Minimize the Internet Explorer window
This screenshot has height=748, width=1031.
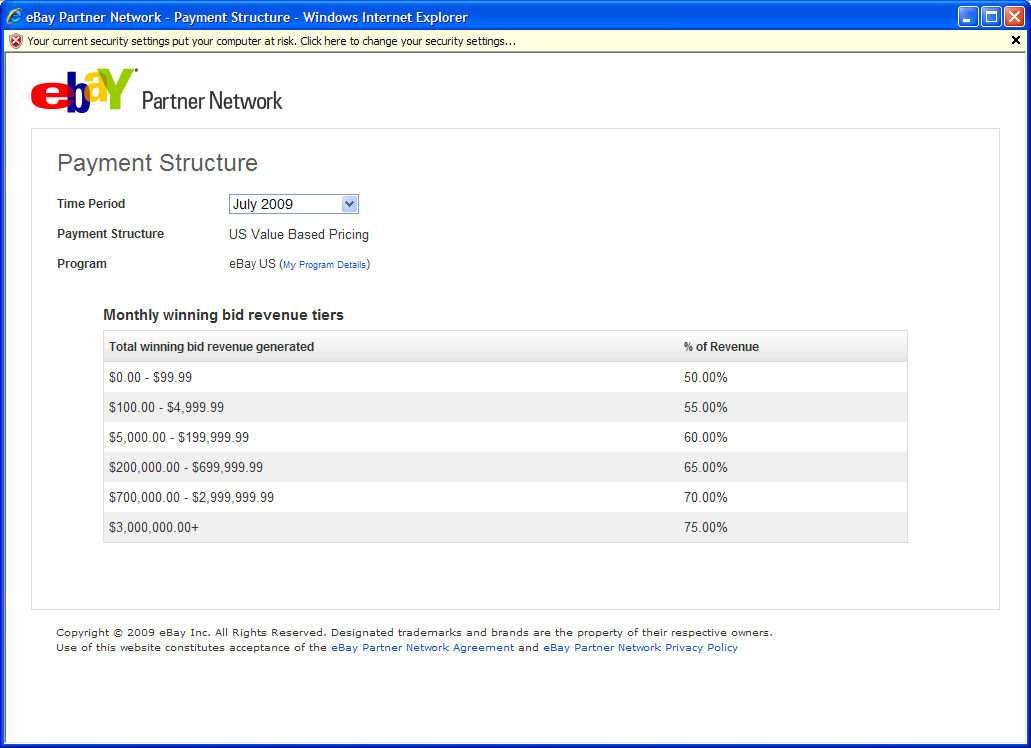967,16
